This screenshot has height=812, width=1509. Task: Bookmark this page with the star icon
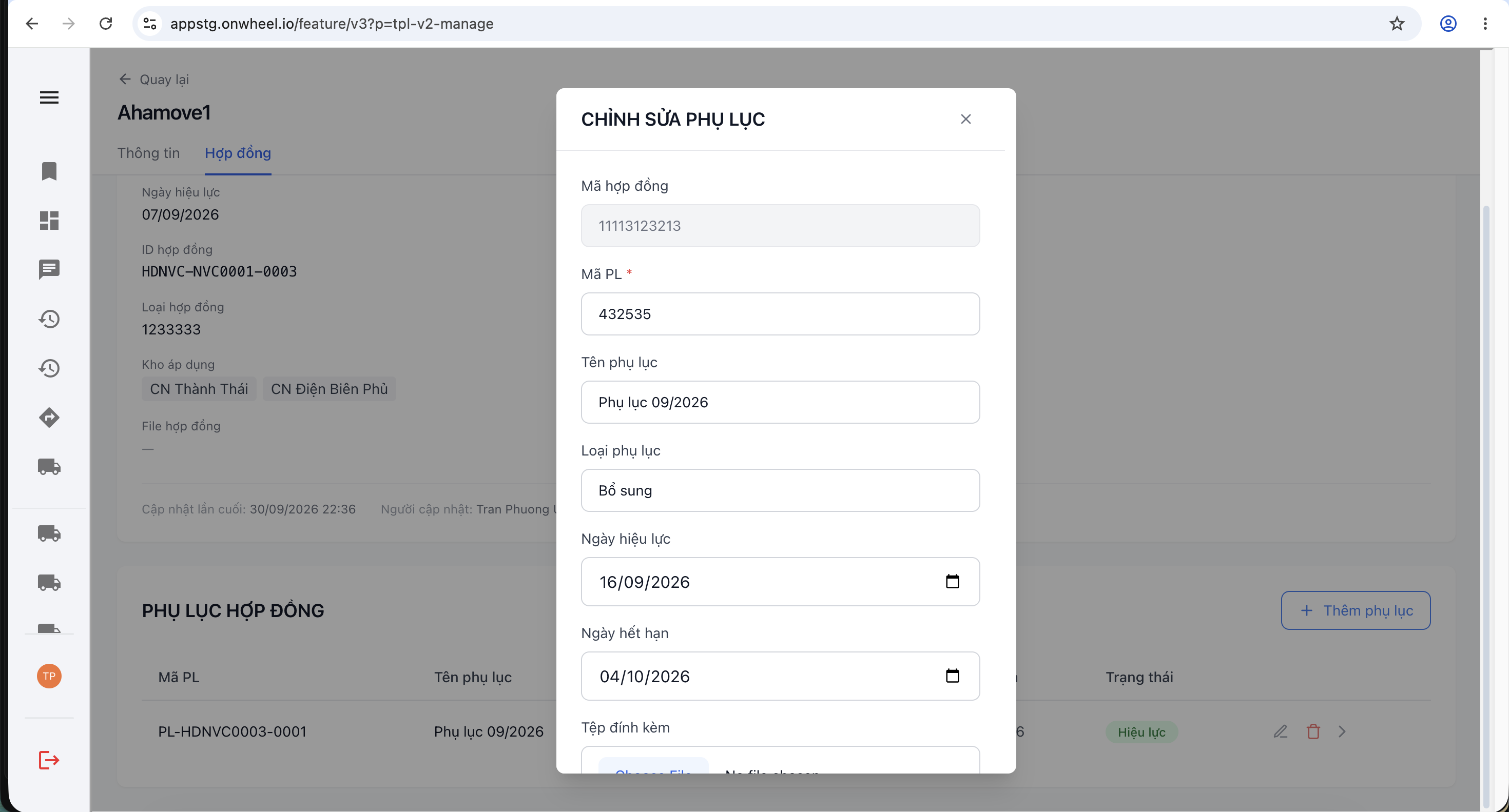point(1397,24)
